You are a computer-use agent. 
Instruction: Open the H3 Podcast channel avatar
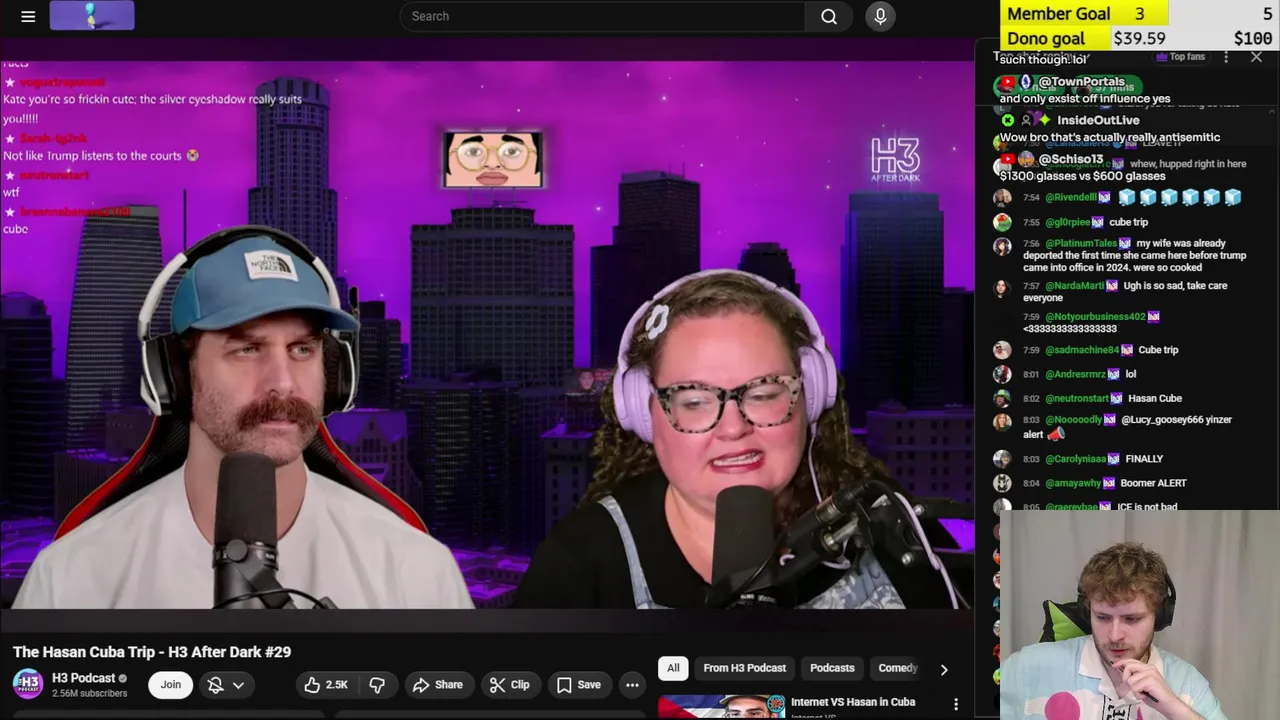[28, 684]
